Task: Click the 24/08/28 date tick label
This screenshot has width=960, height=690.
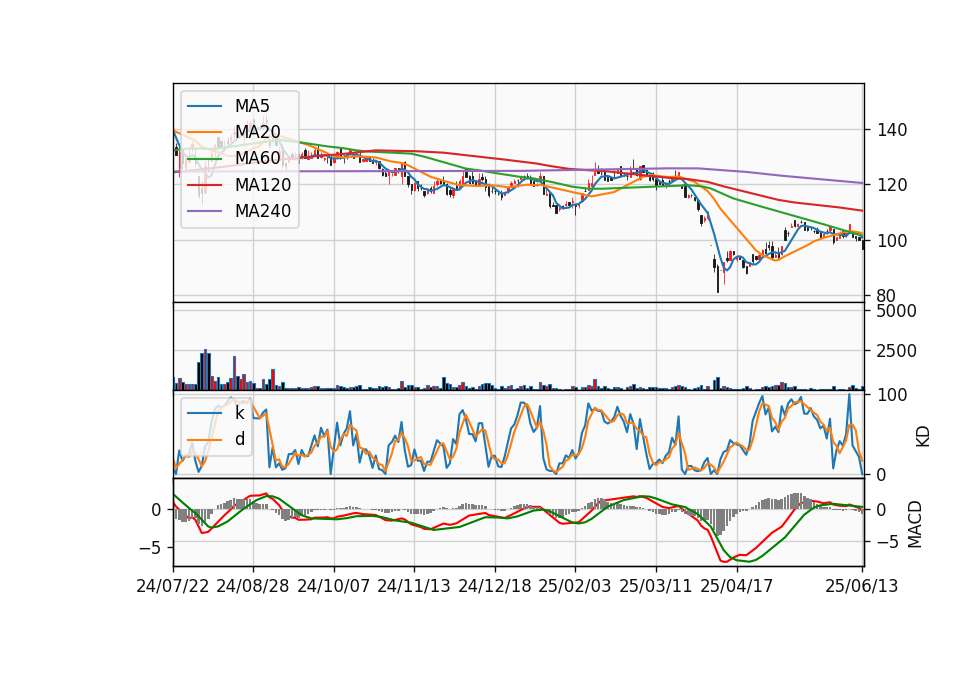Action: pyautogui.click(x=253, y=586)
